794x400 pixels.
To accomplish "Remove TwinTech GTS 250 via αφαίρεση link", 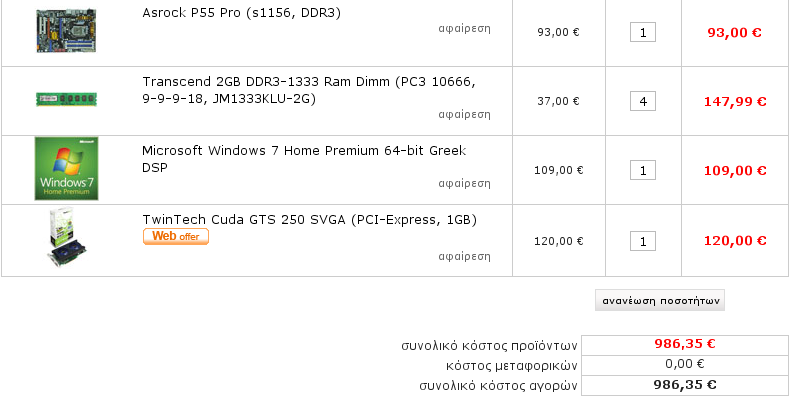I will [464, 256].
